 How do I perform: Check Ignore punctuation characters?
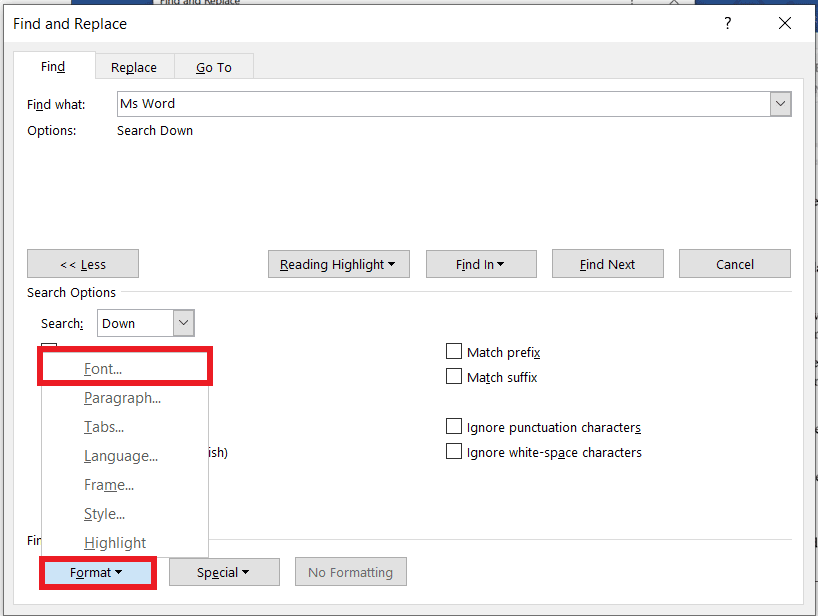tap(454, 425)
